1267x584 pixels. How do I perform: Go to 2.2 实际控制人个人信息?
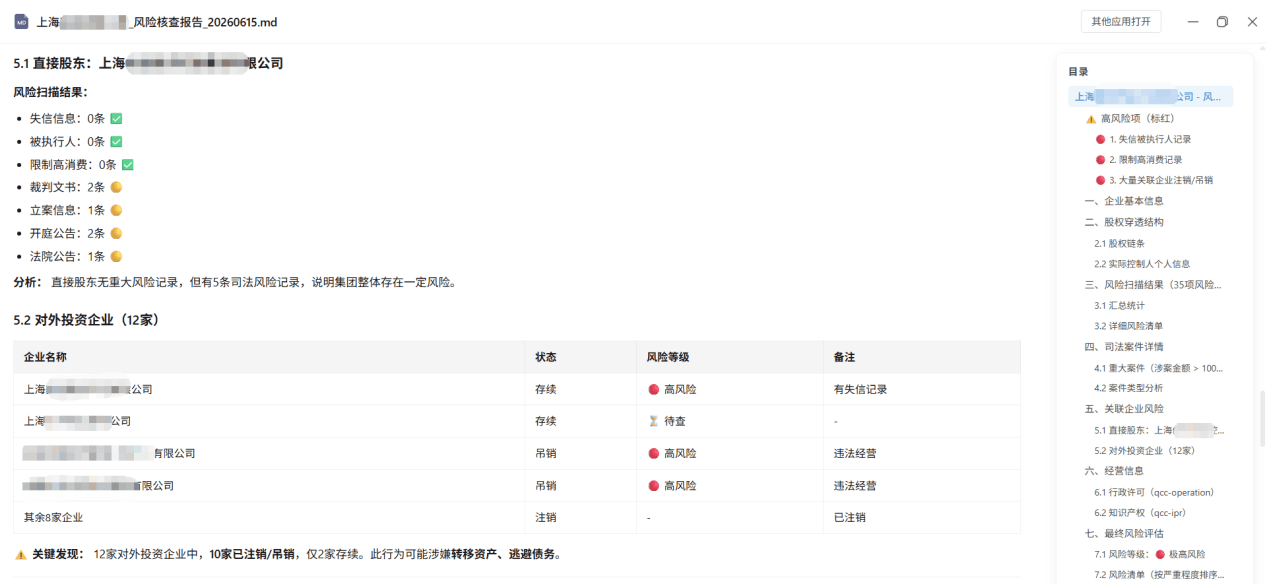tap(1142, 264)
